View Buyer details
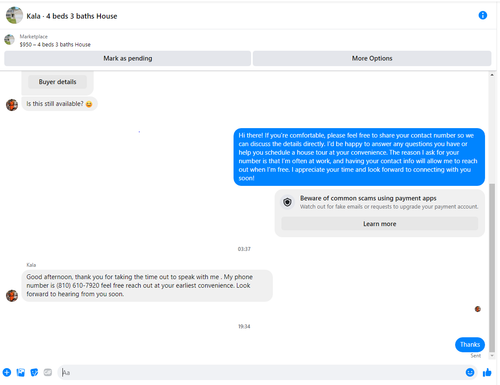The width and height of the screenshot is (500, 385). click(57, 82)
